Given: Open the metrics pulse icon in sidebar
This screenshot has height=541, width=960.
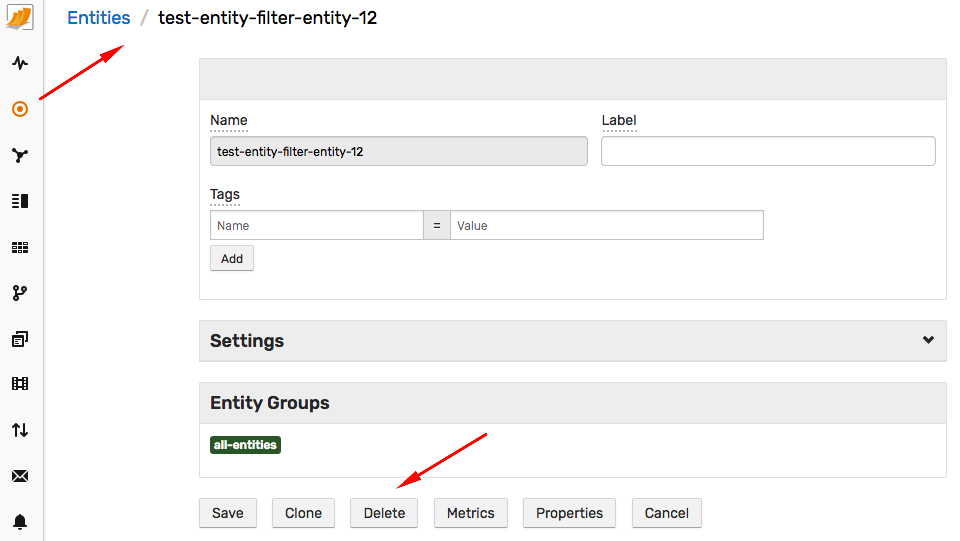Looking at the screenshot, I should 20,63.
